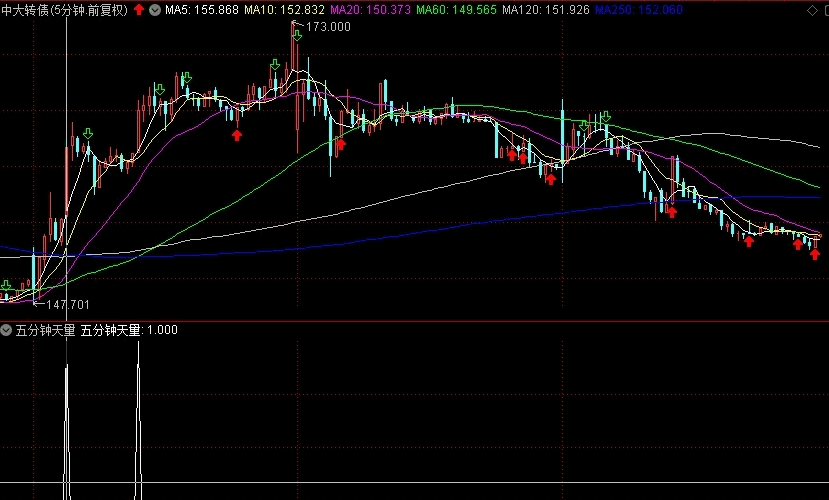Click the final red buy arrow at chart end
Viewport: 829px width, 500px height.
pos(815,254)
